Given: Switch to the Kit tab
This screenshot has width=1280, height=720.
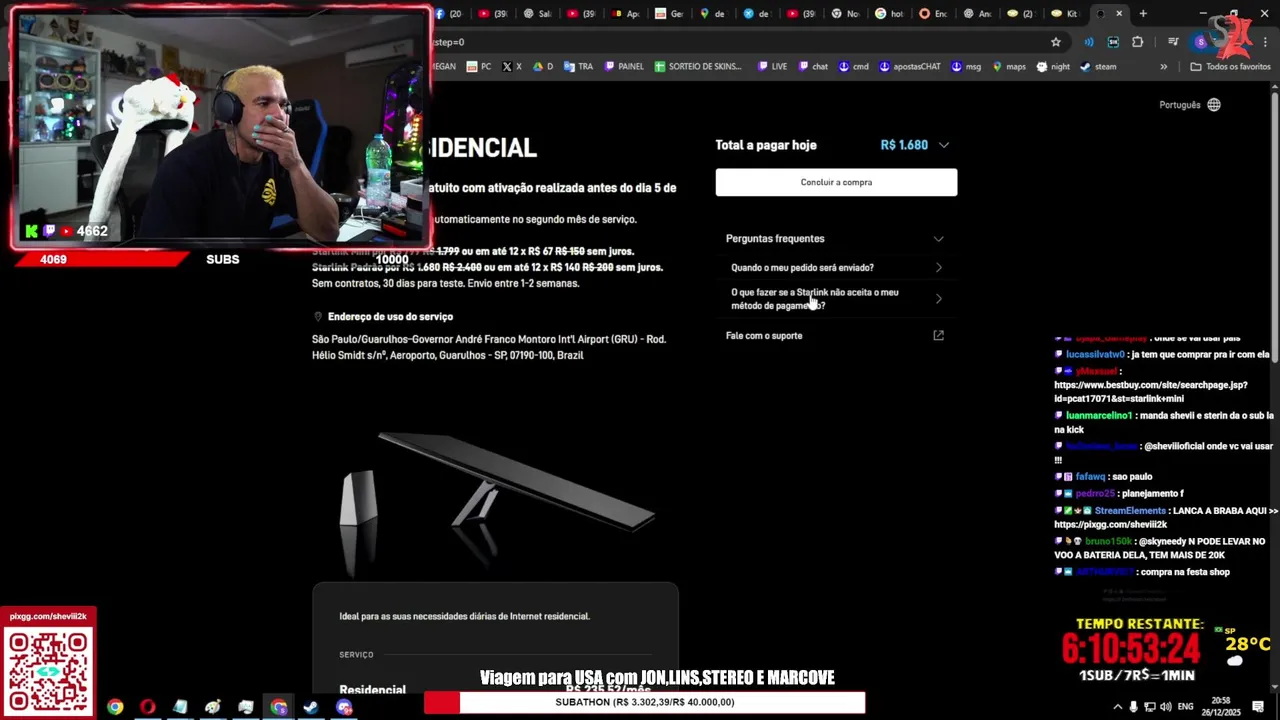Looking at the screenshot, I should 1065,14.
